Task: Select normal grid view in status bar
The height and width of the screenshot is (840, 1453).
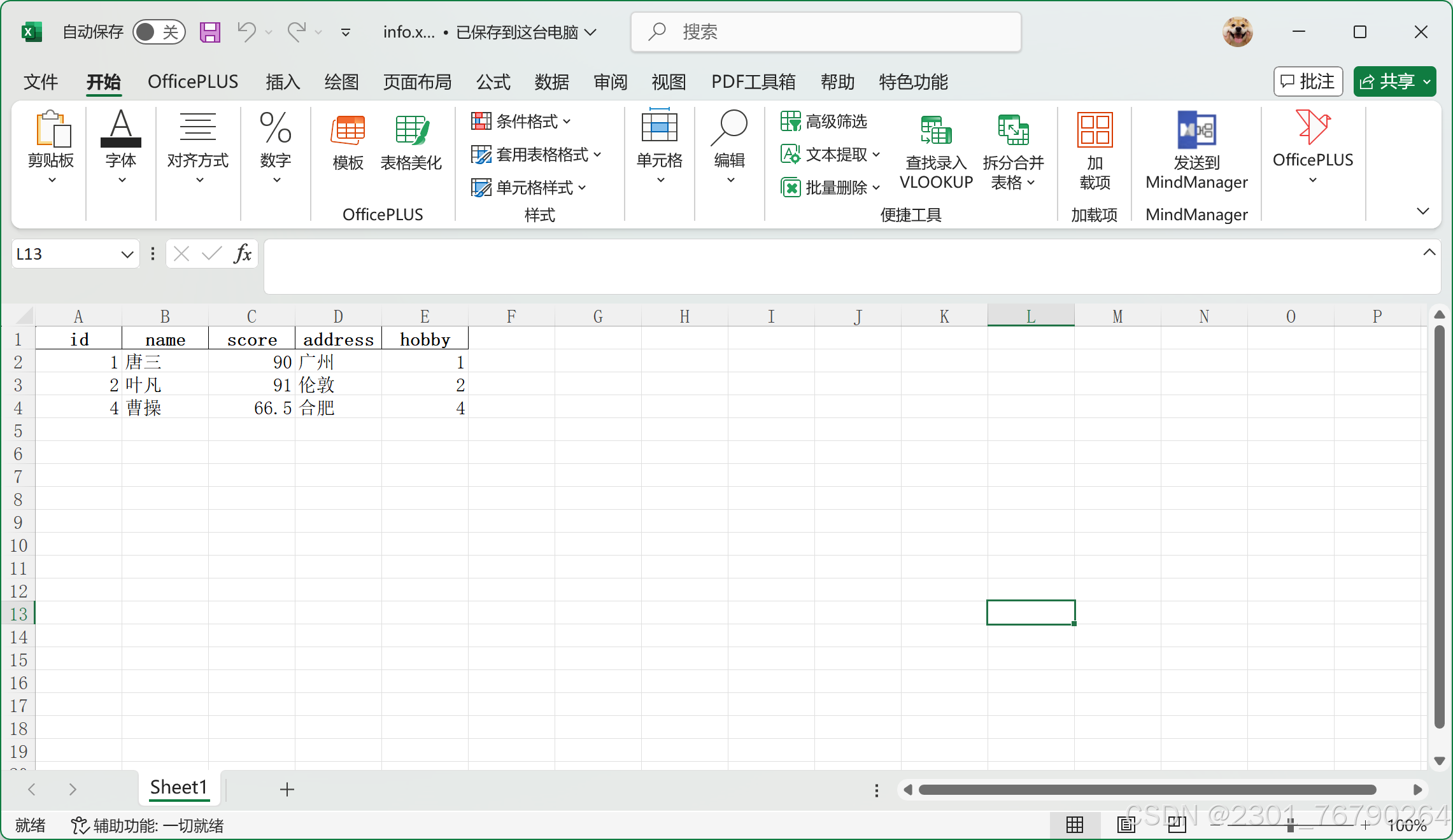Action: tap(1075, 825)
